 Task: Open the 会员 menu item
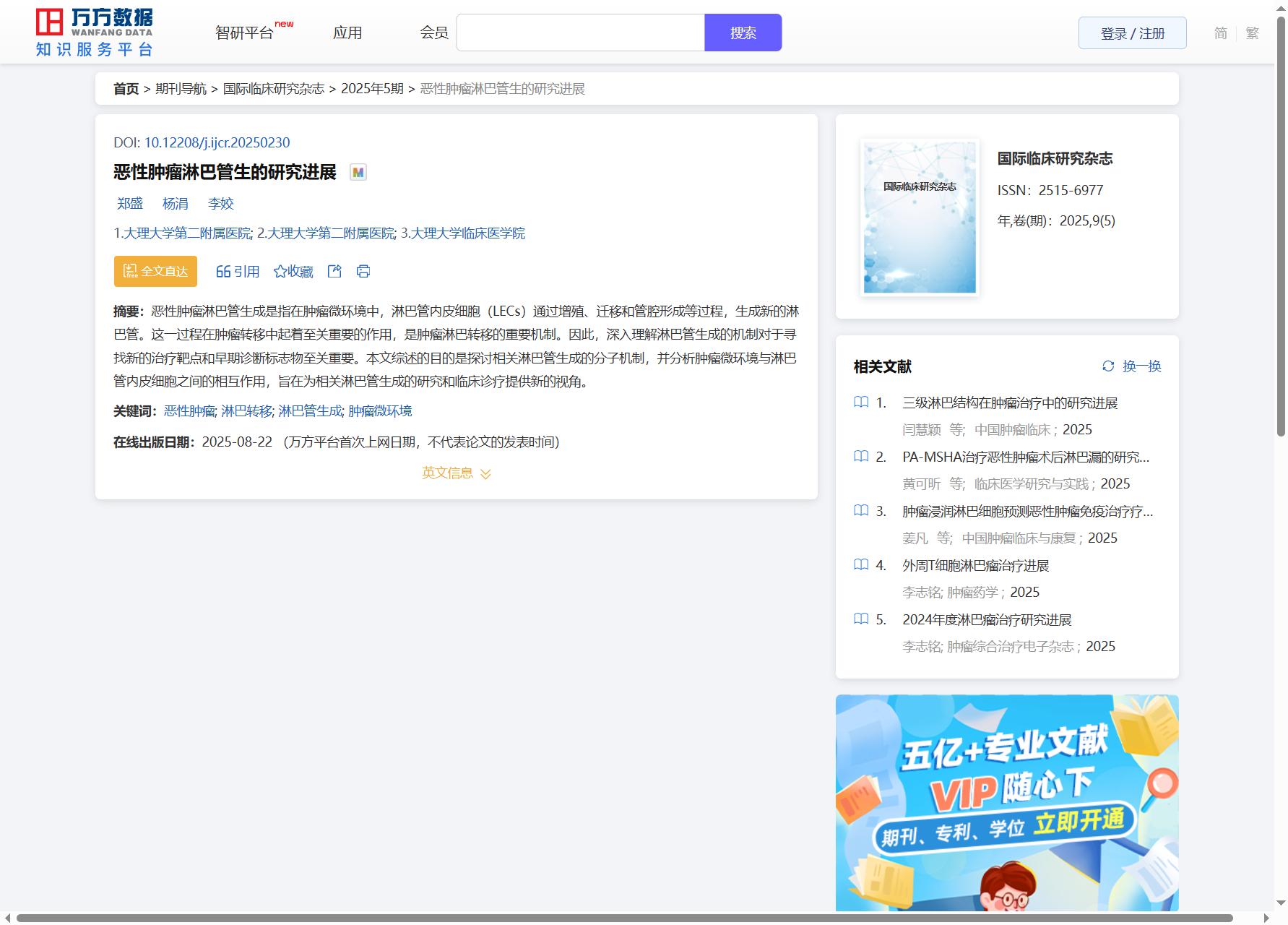434,33
